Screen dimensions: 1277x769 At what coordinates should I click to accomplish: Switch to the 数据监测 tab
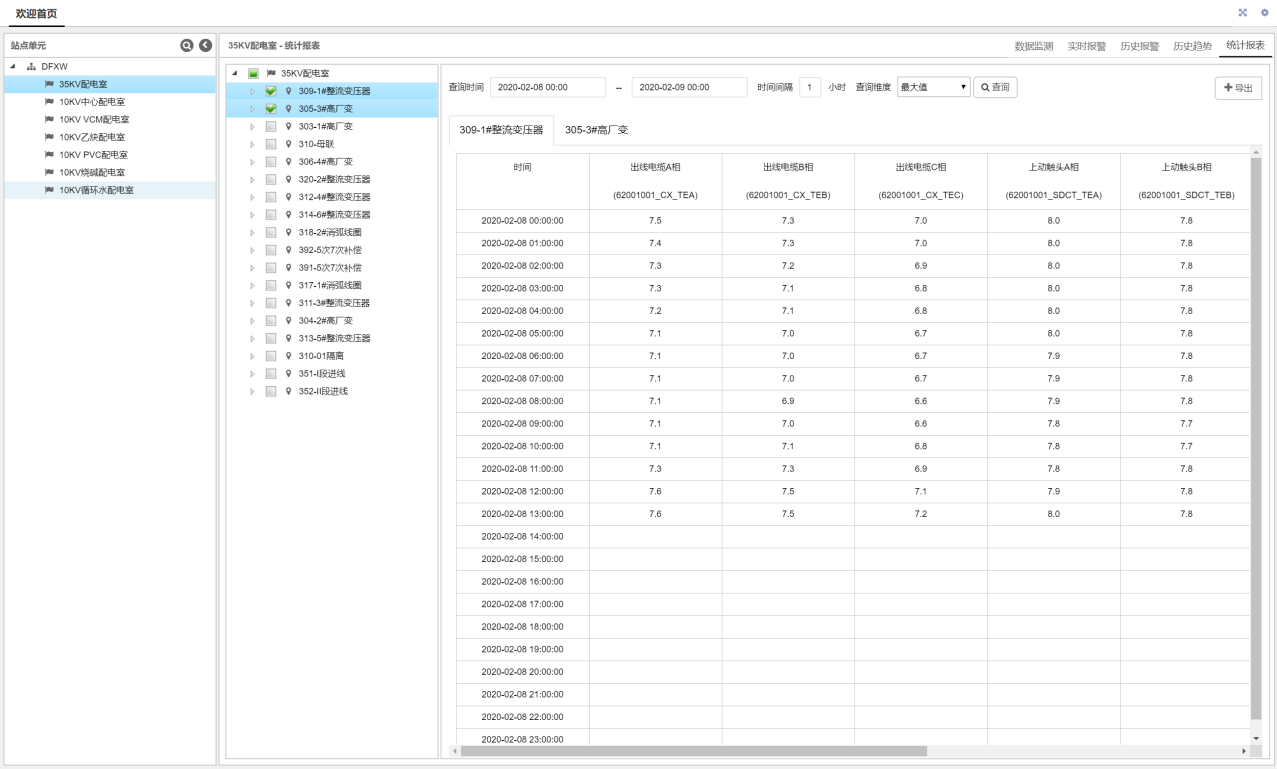click(x=1034, y=46)
